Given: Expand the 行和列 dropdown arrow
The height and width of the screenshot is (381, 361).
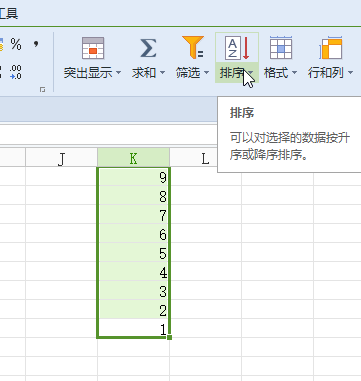Looking at the screenshot, I should [x=350, y=73].
